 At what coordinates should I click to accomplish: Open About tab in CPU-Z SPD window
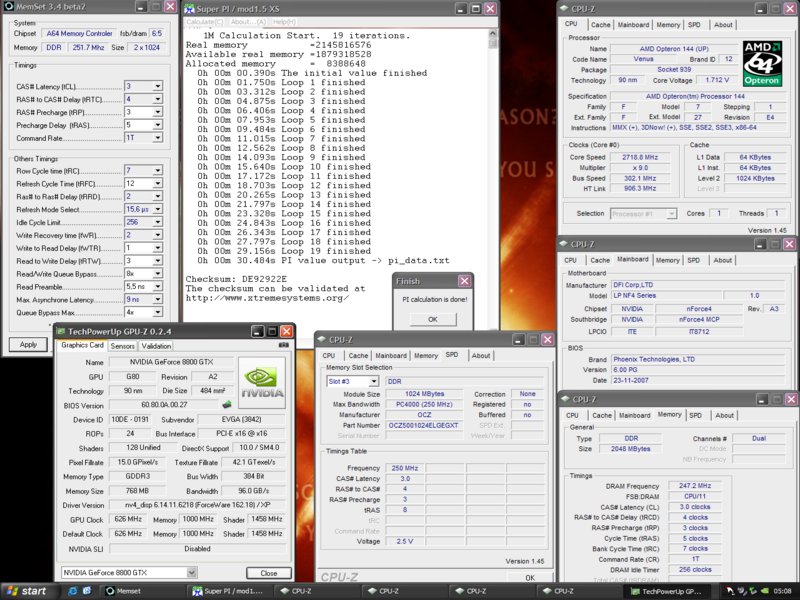(x=481, y=356)
